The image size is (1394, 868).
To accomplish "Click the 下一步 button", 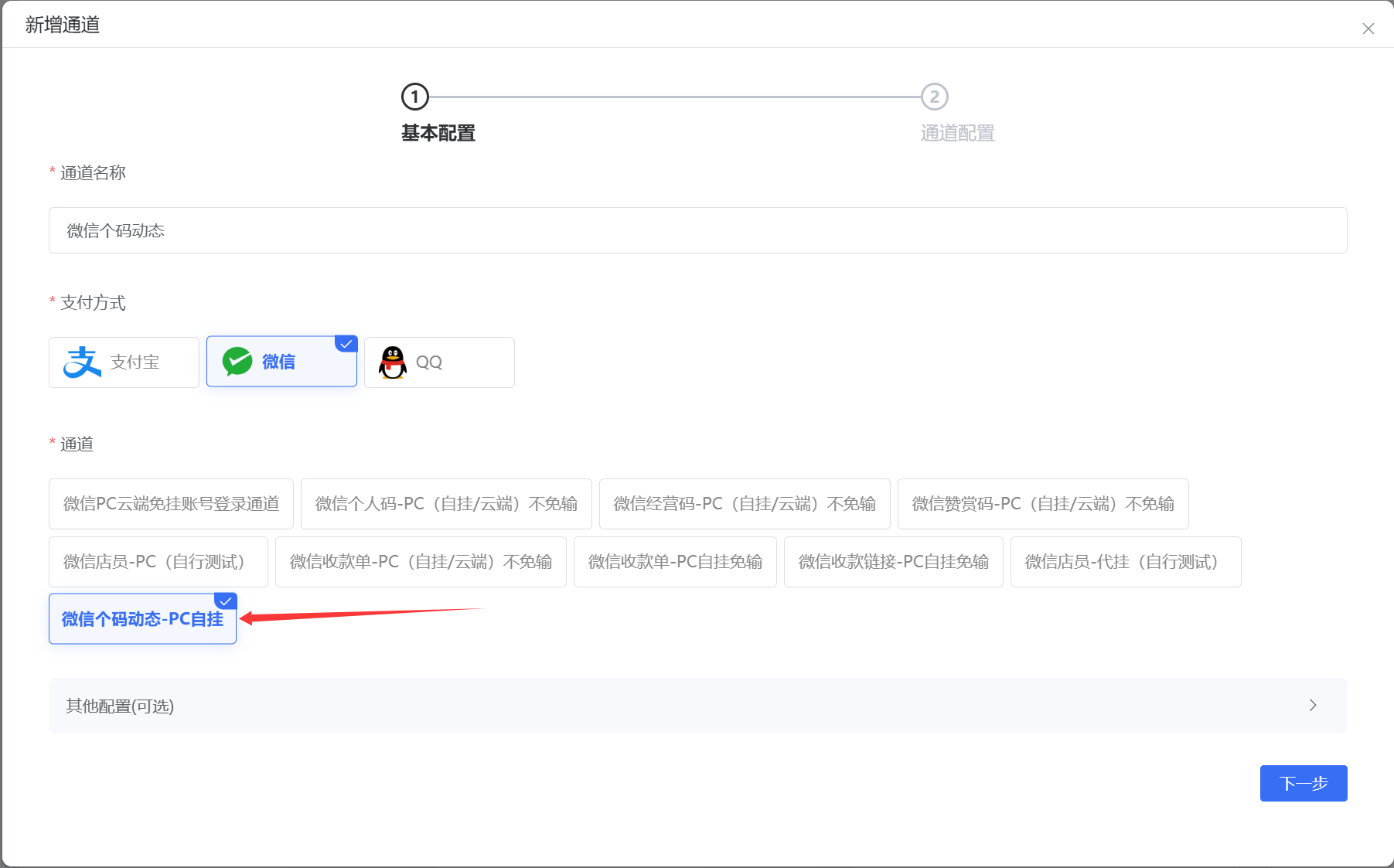I will pos(1304,783).
